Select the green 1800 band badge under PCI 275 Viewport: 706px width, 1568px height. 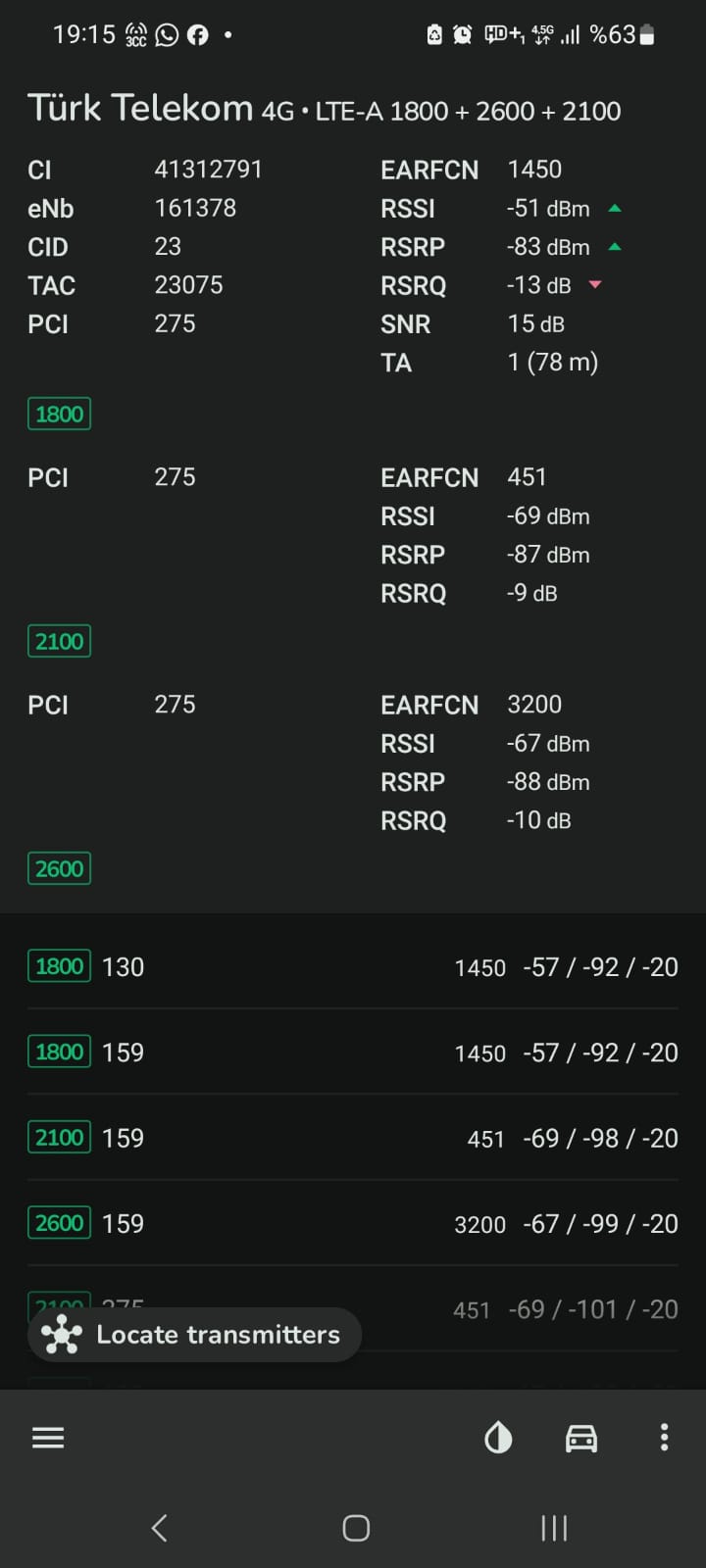pos(59,414)
